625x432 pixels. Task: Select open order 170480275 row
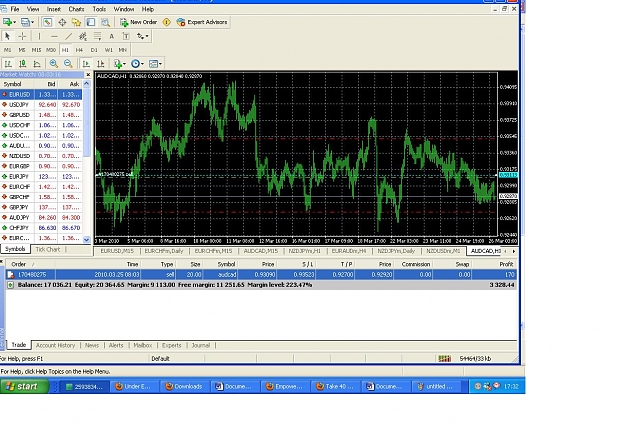261,275
